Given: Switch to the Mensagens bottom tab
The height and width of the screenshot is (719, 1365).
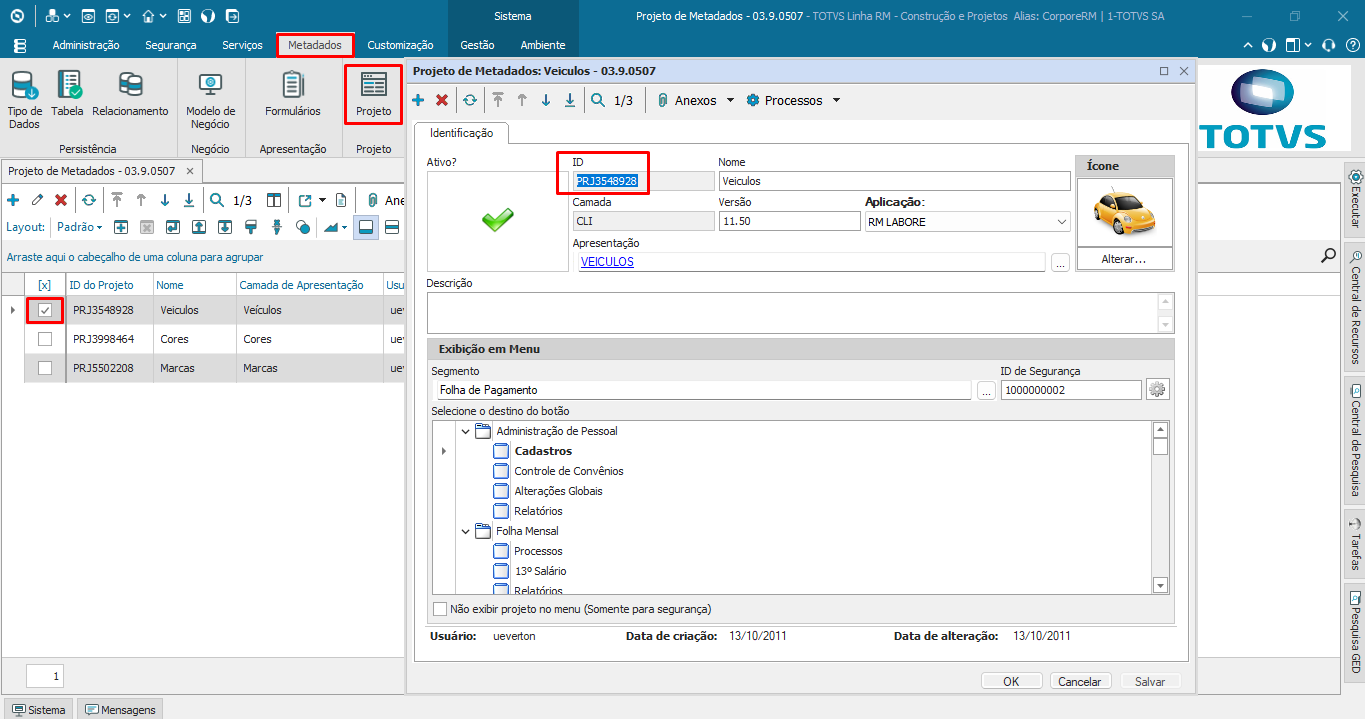Looking at the screenshot, I should 121,710.
